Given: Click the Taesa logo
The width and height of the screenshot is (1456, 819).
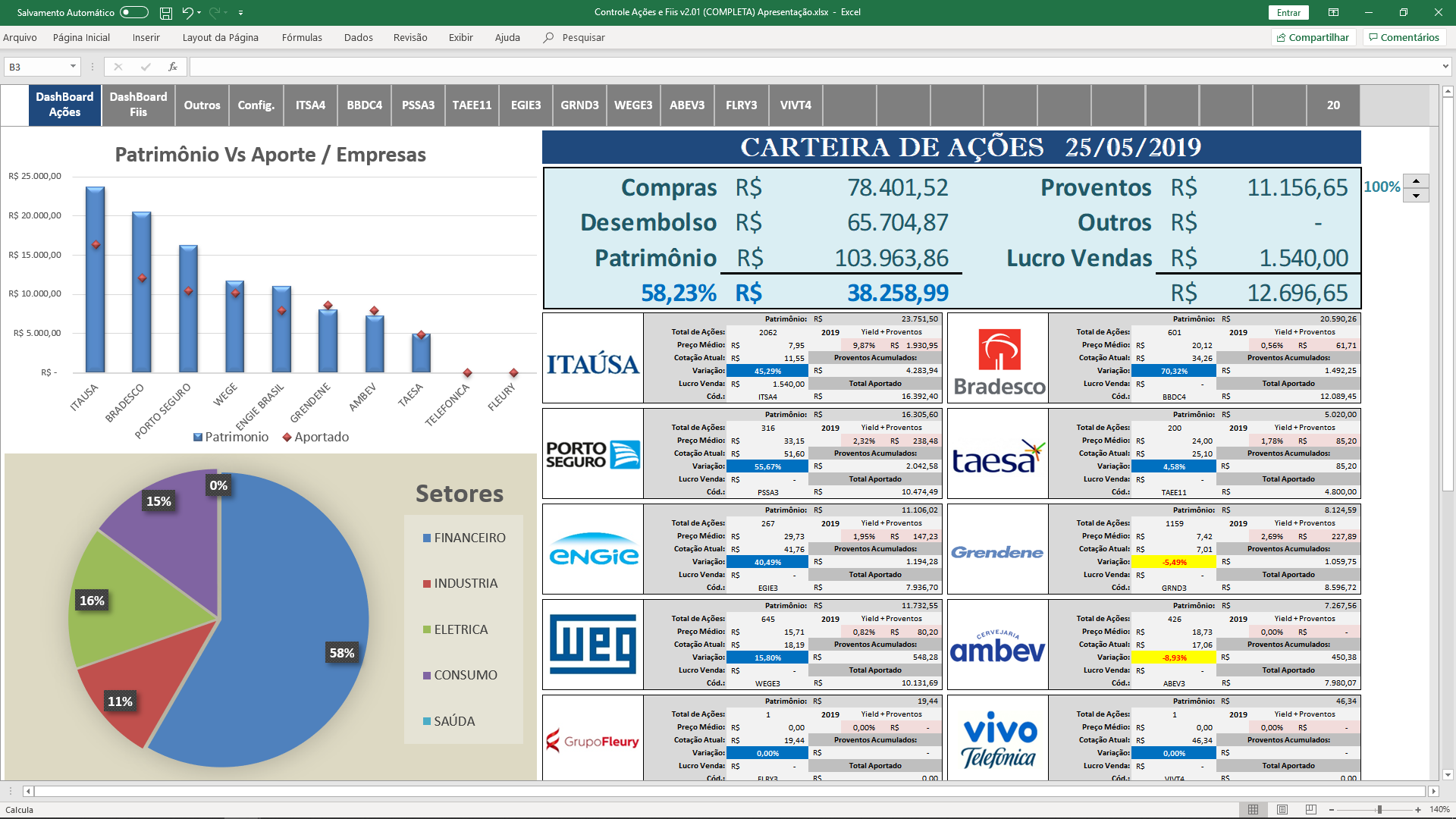Looking at the screenshot, I should (x=999, y=457).
